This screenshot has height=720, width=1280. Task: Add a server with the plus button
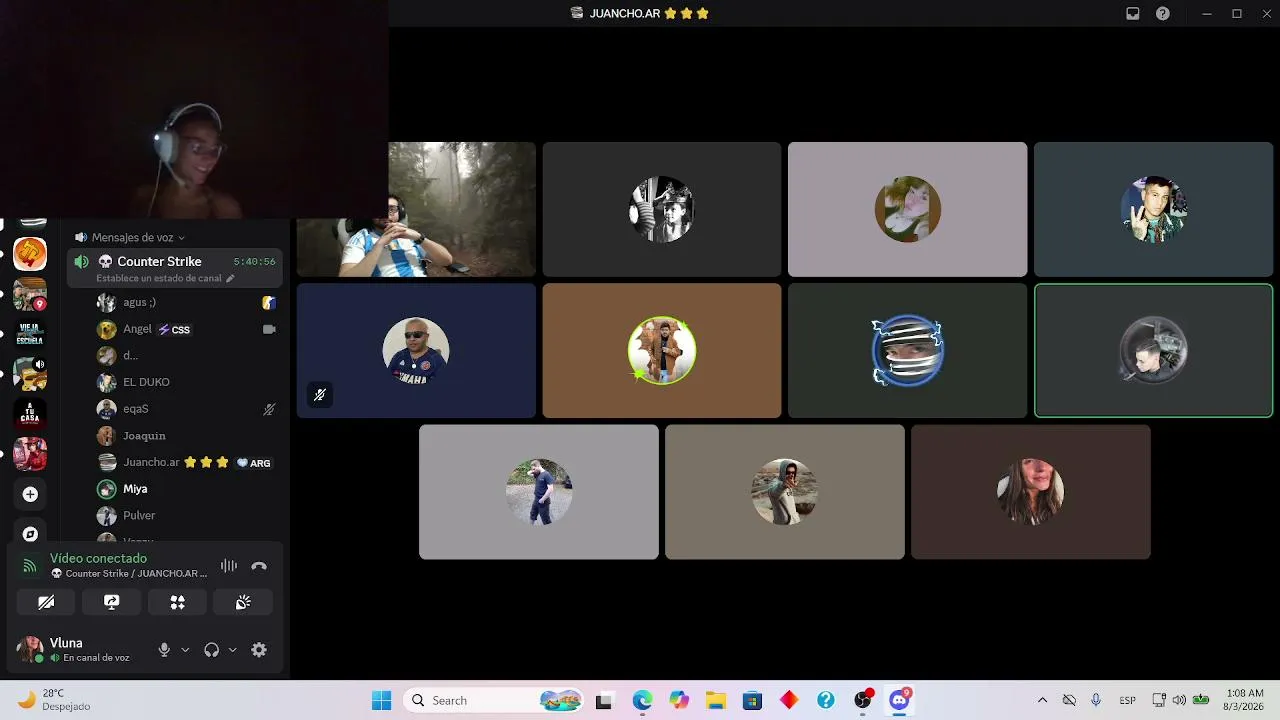30,494
